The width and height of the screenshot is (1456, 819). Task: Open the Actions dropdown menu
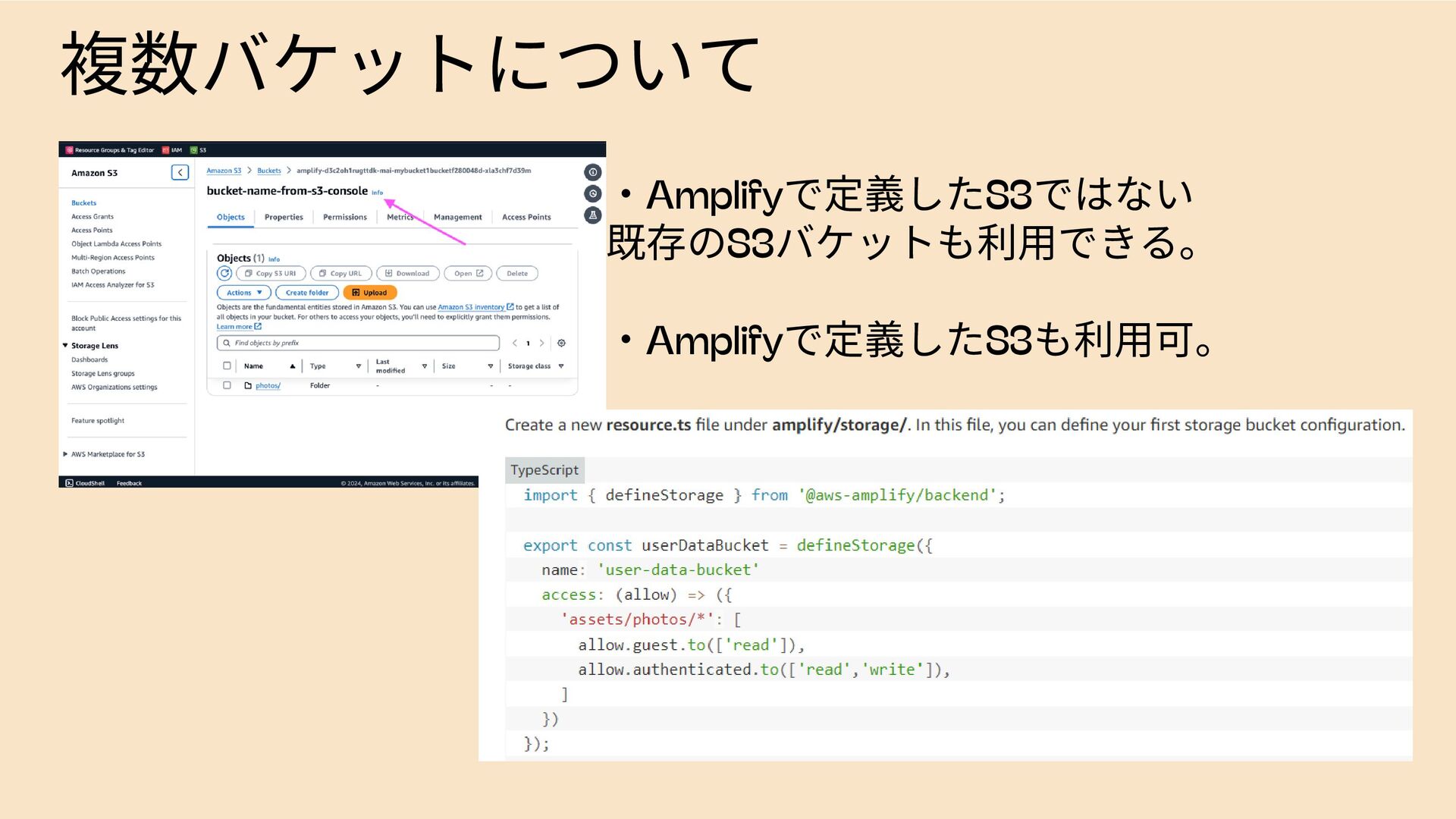click(x=244, y=292)
